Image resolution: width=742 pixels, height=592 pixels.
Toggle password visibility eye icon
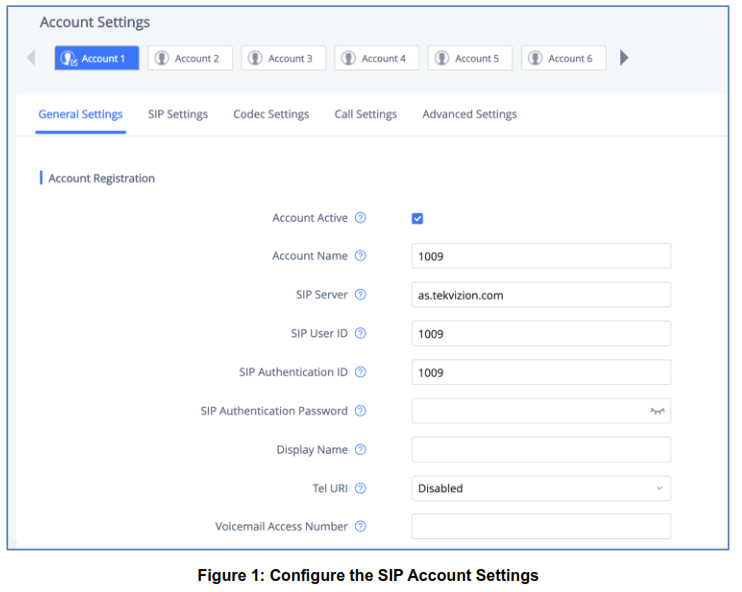tap(657, 411)
